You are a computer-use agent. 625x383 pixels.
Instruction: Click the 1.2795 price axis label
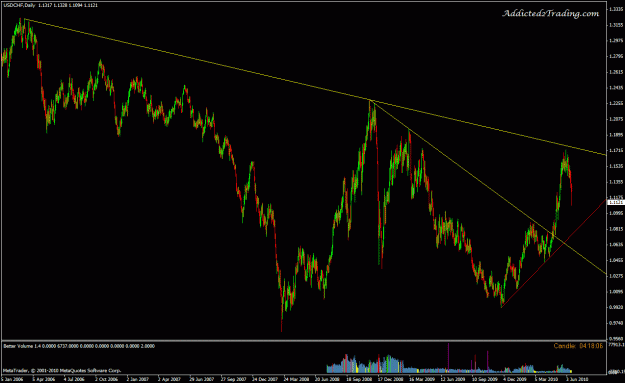(x=616, y=56)
